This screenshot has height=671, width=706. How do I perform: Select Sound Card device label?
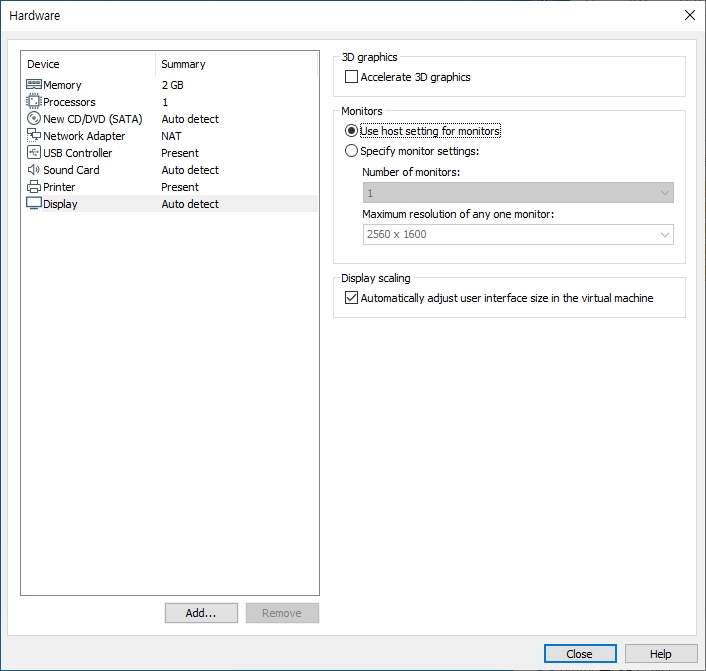coord(71,170)
